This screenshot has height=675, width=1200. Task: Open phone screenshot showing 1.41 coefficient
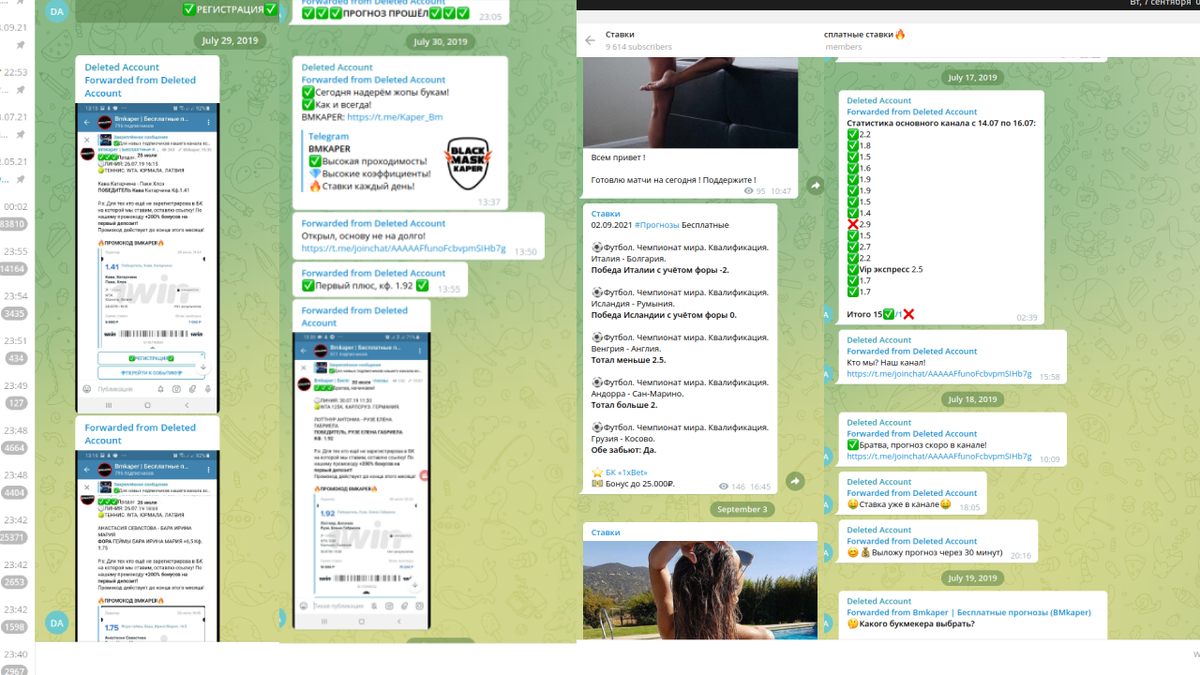click(147, 258)
